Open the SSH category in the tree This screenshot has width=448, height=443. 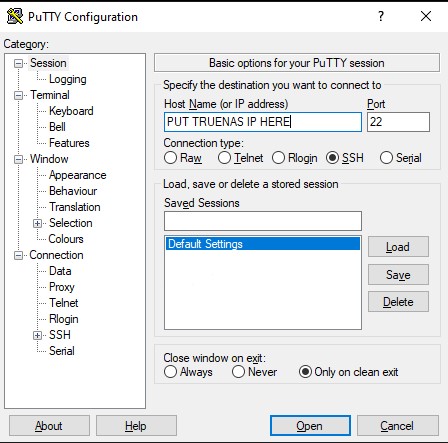60,335
